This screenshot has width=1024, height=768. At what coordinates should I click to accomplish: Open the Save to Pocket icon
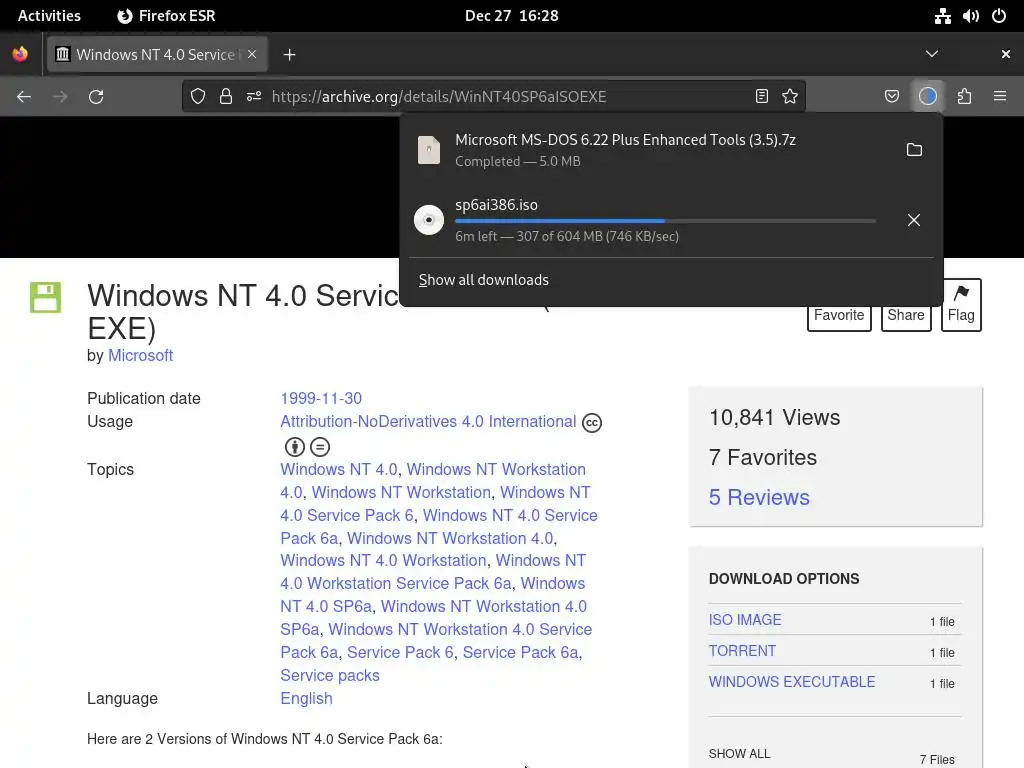pyautogui.click(x=892, y=97)
